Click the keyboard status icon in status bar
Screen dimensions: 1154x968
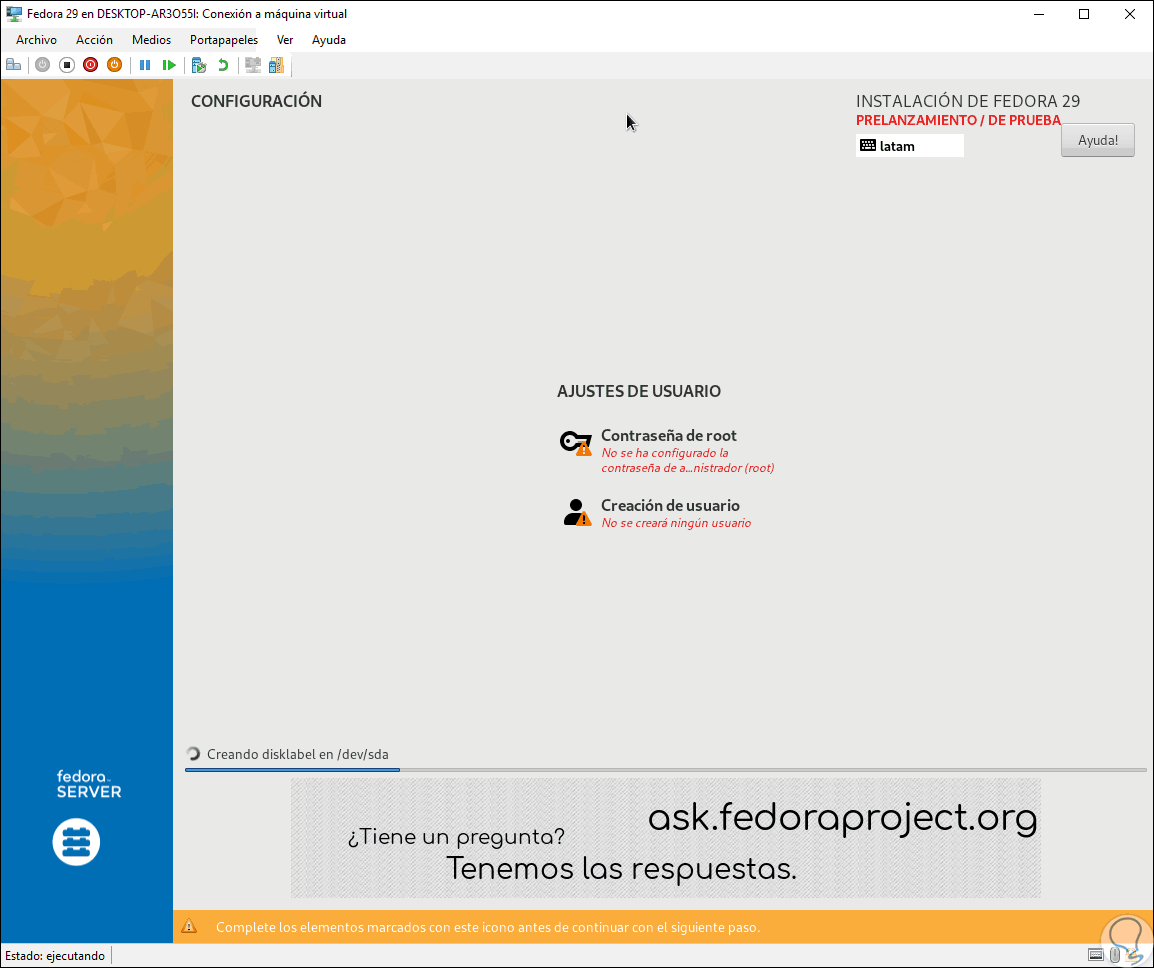(x=1096, y=955)
